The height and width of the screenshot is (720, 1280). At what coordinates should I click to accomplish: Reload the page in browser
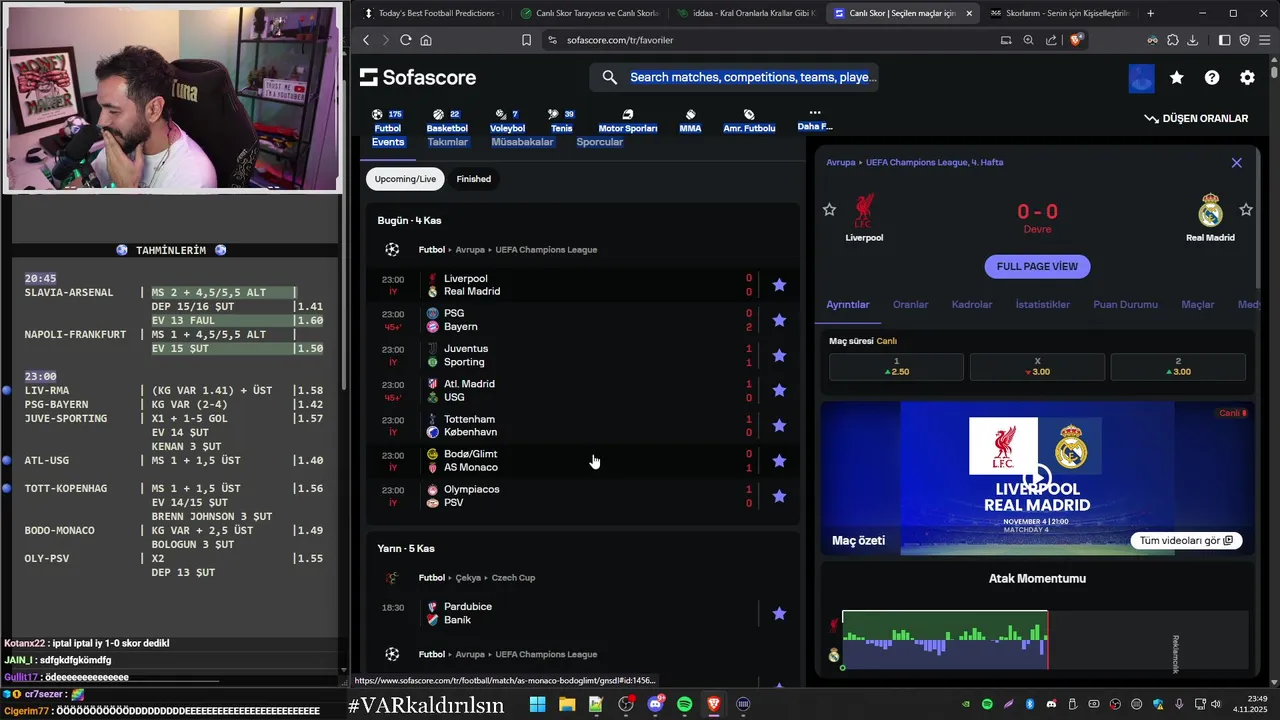(x=406, y=40)
